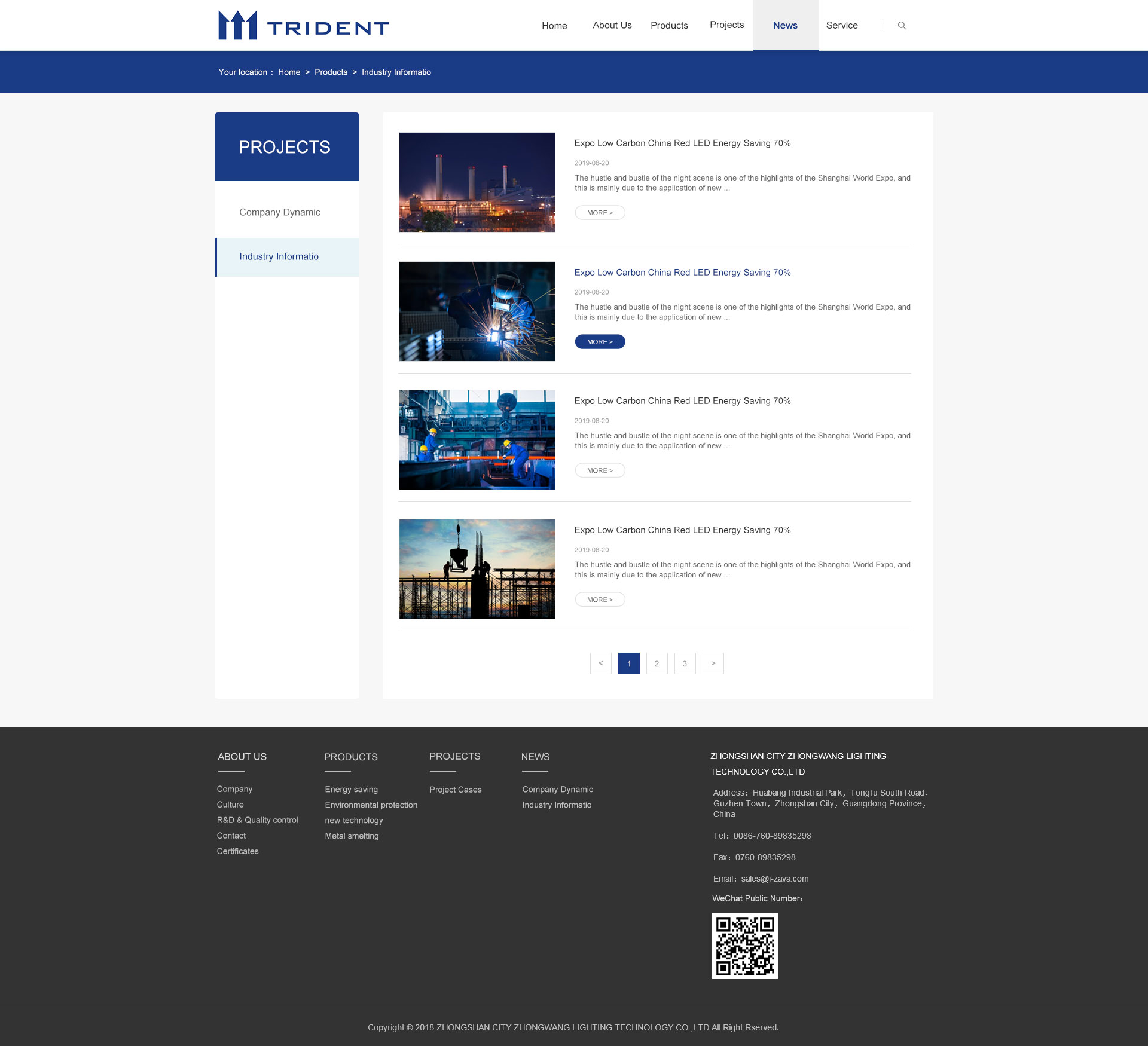Click the Trident logo icon
Viewport: 1148px width, 1046px height.
pyautogui.click(x=236, y=24)
